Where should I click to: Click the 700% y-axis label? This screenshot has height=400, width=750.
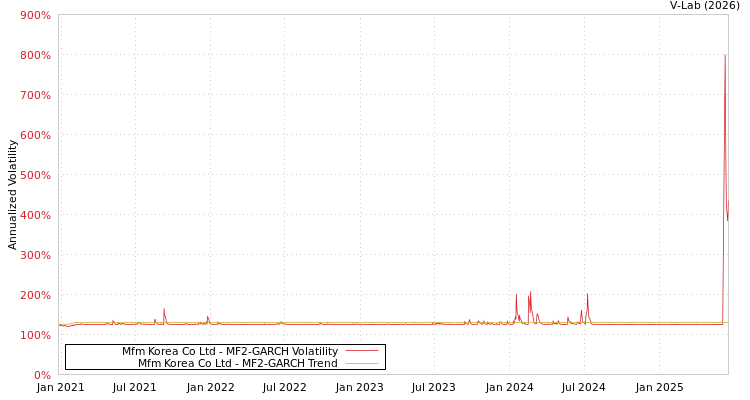(35, 95)
